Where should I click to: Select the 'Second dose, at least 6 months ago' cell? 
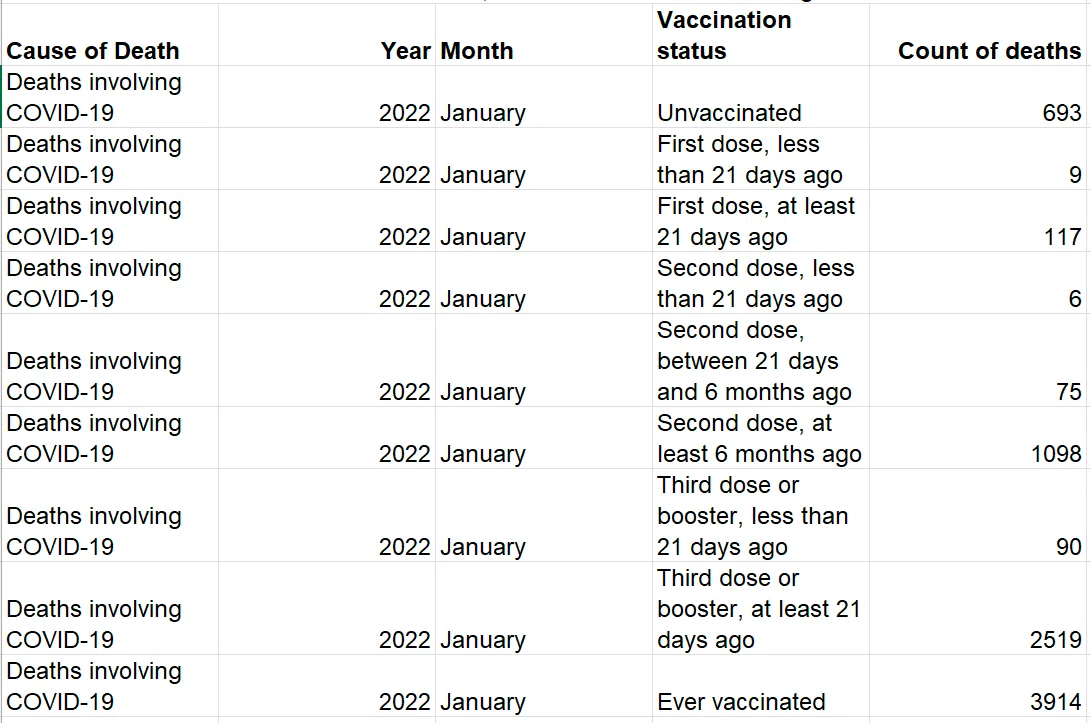[x=761, y=438]
